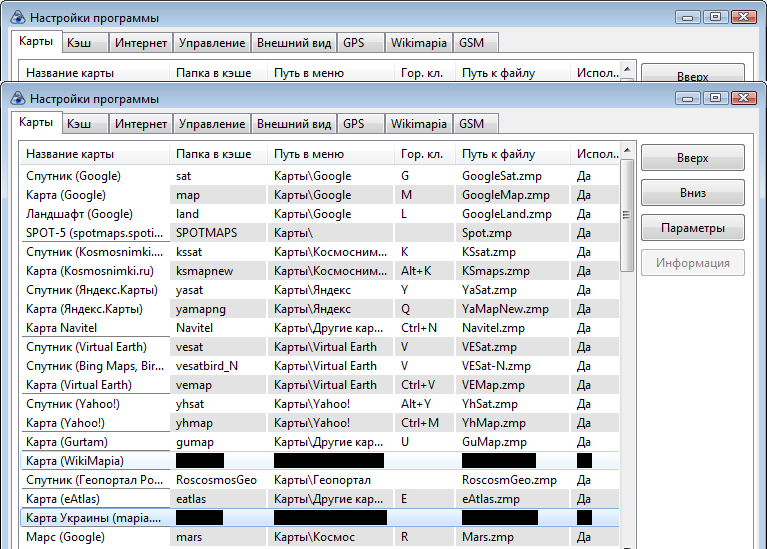The image size is (767, 549).
Task: Click the program icon in the front title bar
Action: [17, 99]
